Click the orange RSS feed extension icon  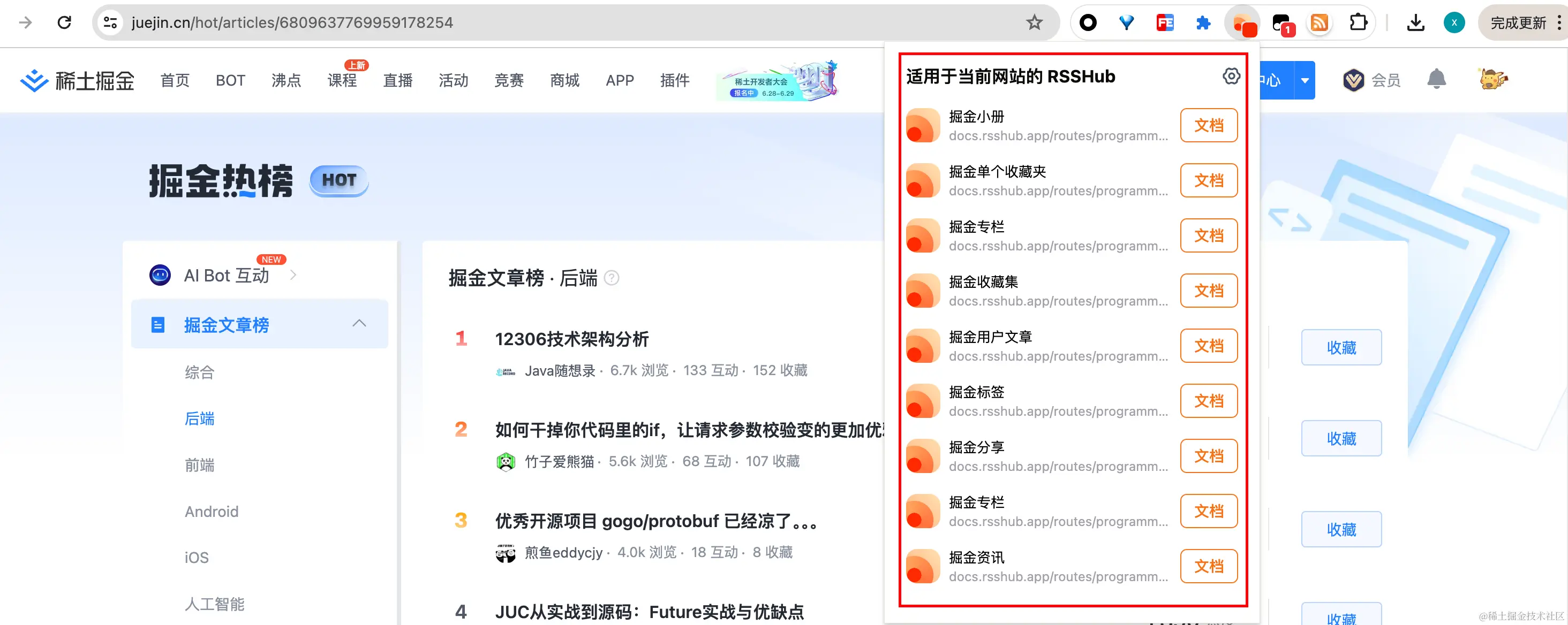[x=1320, y=22]
